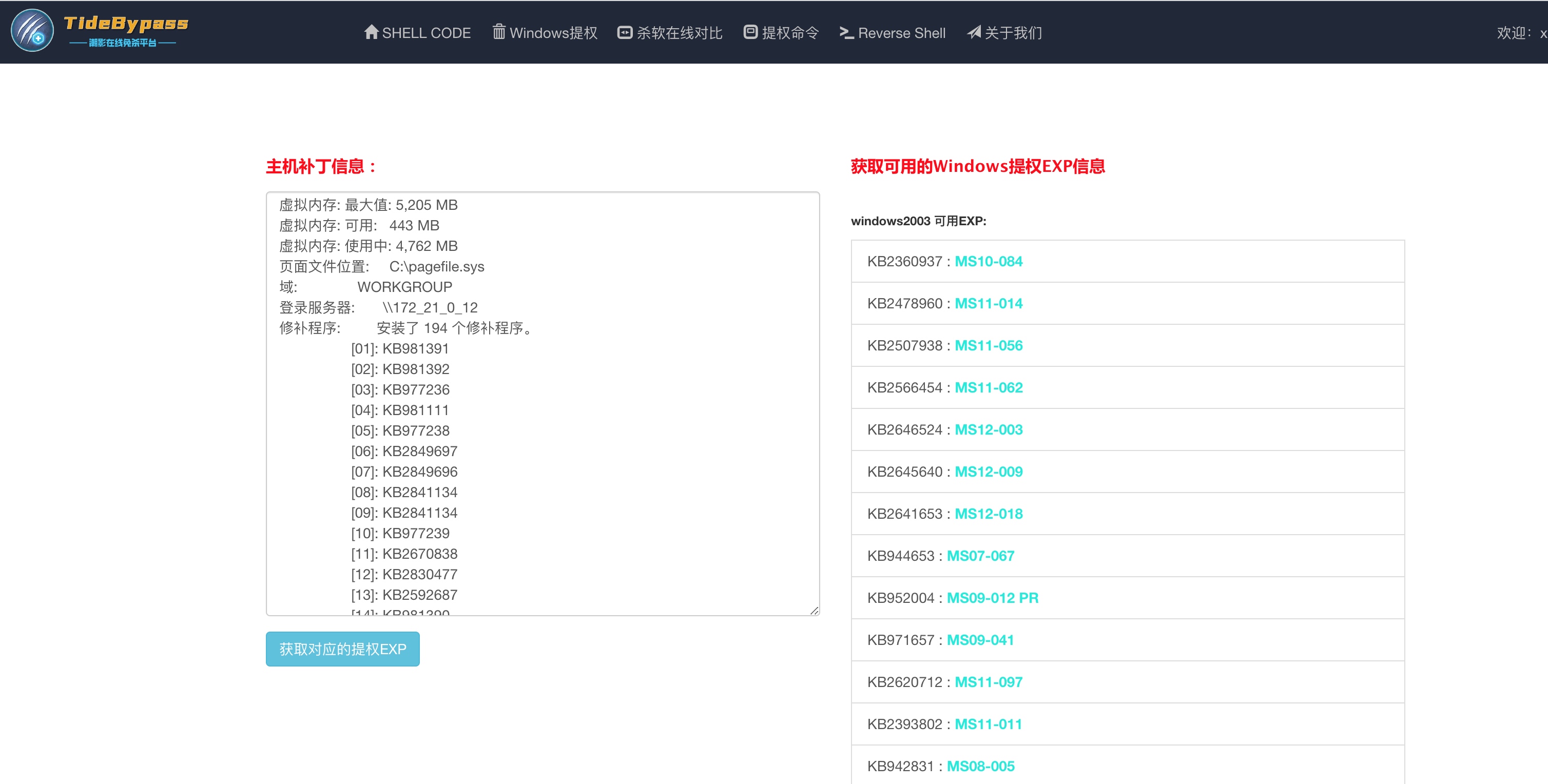Open the Reverse Shell menu item
Image resolution: width=1548 pixels, height=784 pixels.
pos(901,33)
